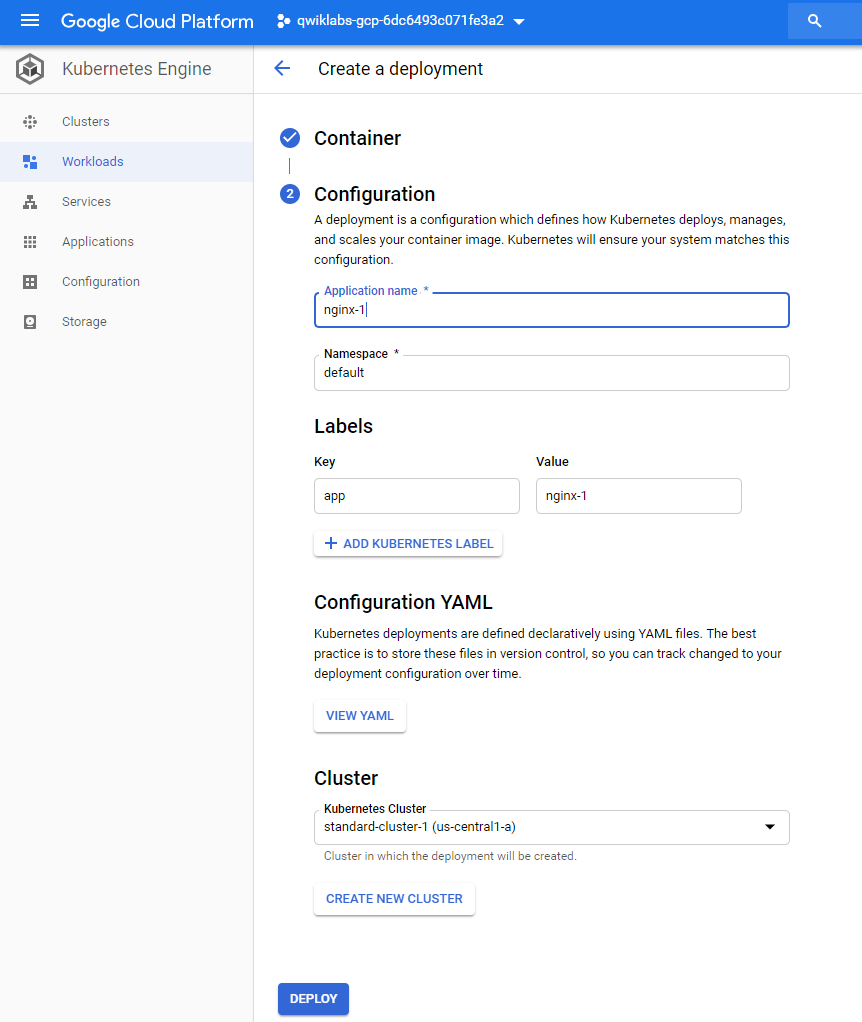This screenshot has height=1022, width=862.
Task: Click the Container step heading
Action: coord(357,138)
